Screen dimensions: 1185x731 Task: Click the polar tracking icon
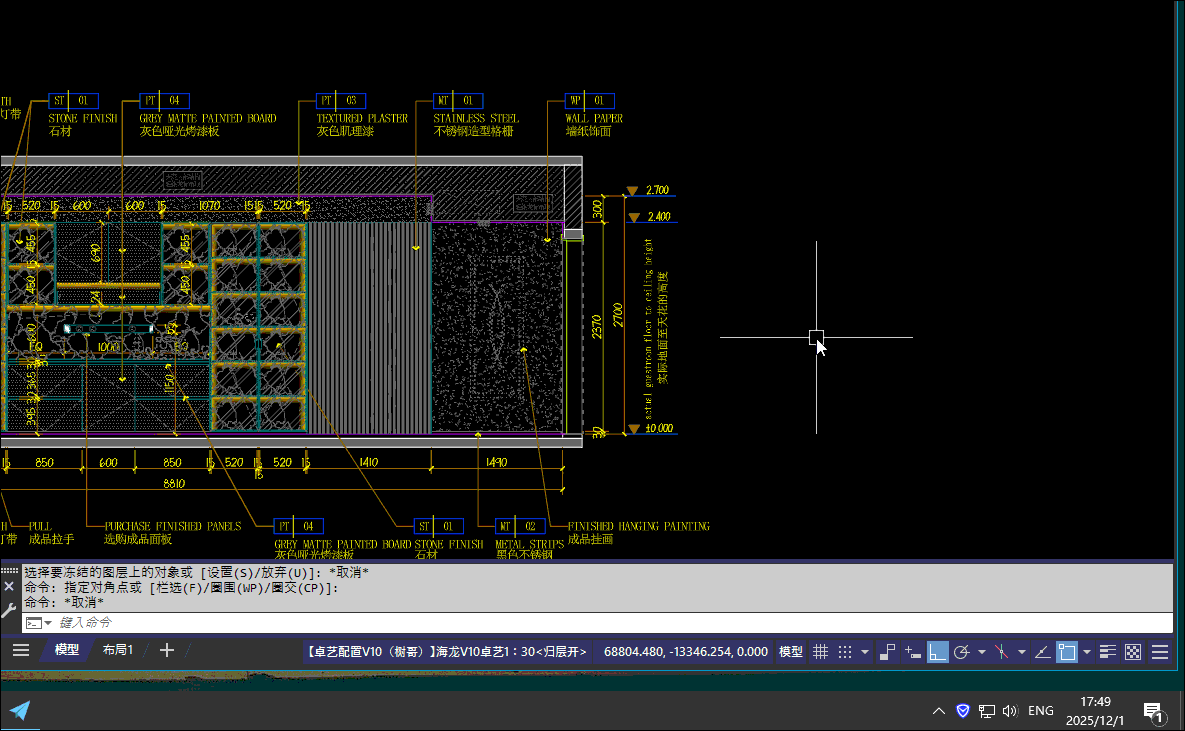(962, 652)
